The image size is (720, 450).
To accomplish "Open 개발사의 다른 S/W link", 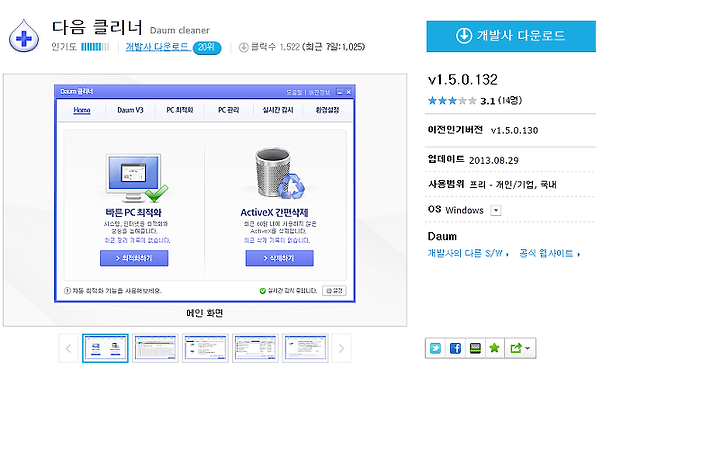I will tap(468, 253).
